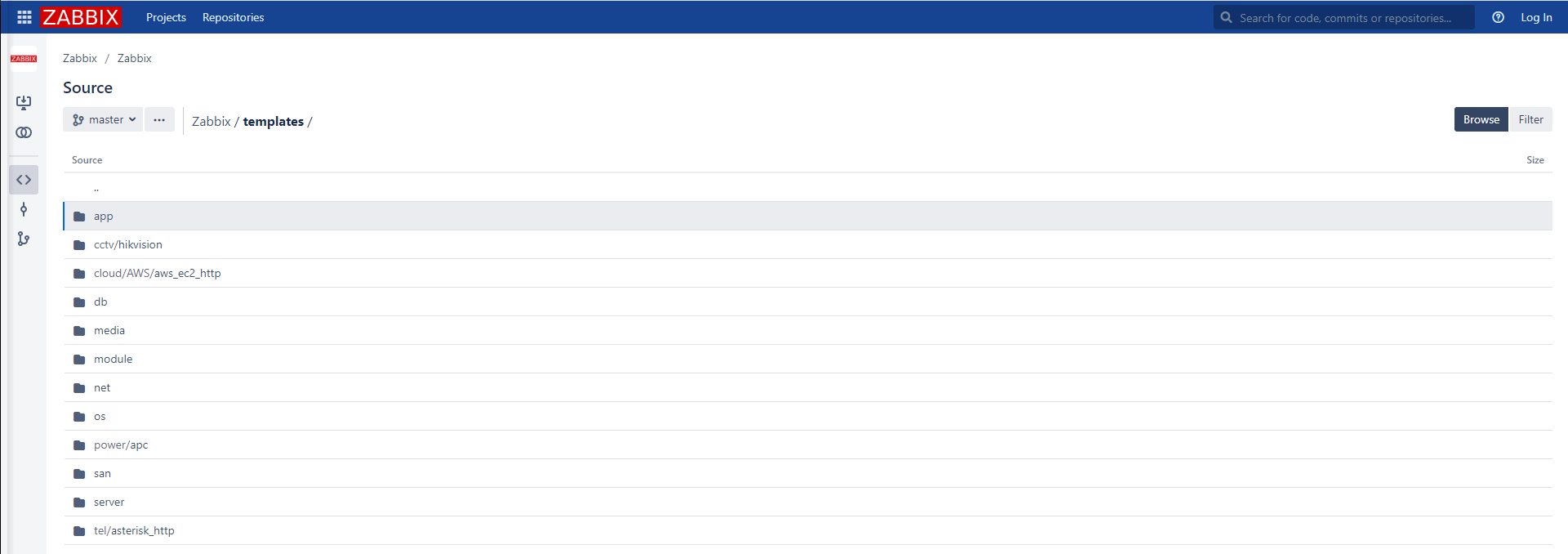Image resolution: width=1568 pixels, height=554 pixels.
Task: Click the cctv/hikvision folder icon
Action: (79, 245)
